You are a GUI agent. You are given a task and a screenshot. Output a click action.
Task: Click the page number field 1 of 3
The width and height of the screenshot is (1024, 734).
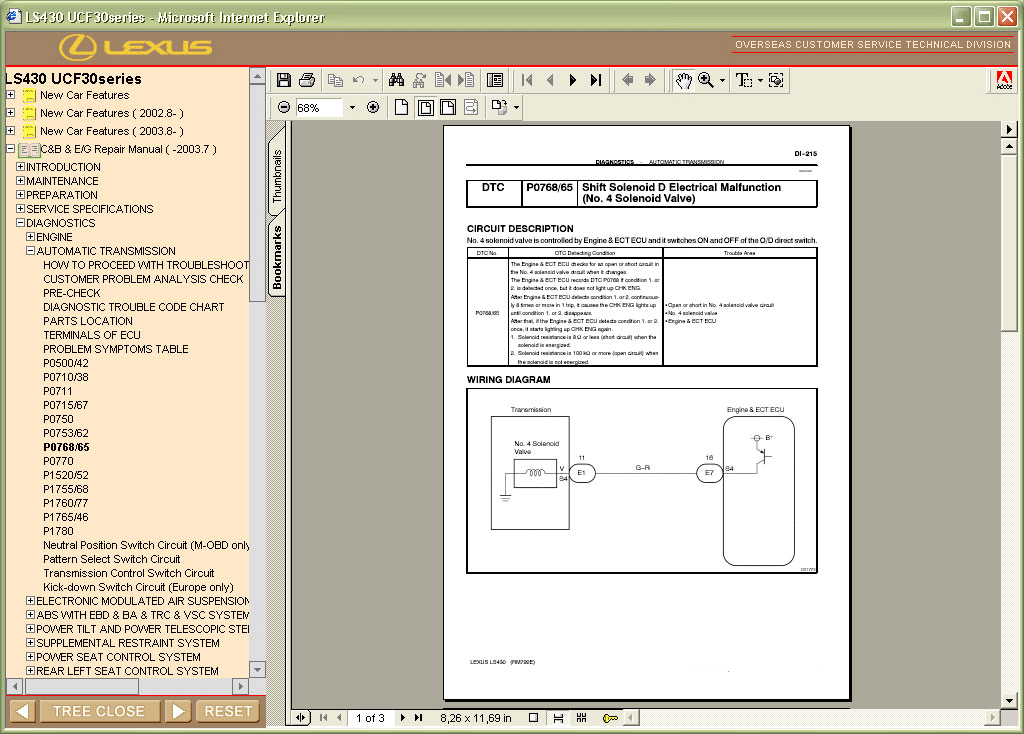370,718
